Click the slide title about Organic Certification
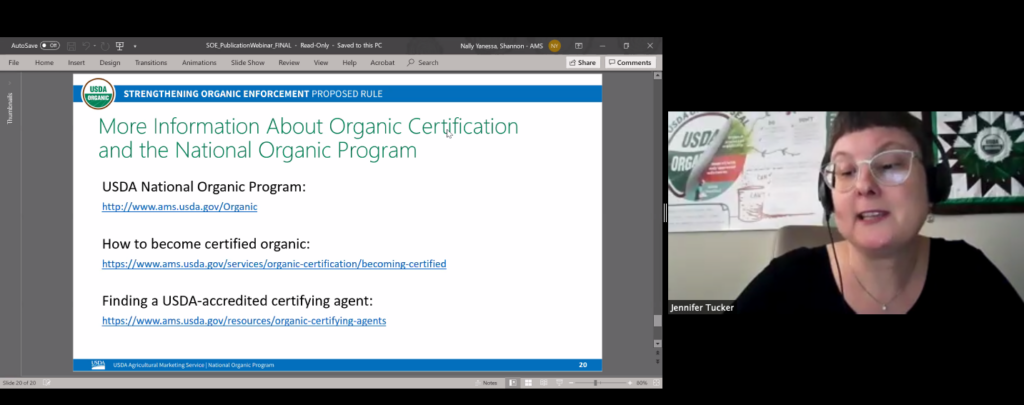Screen dimensions: 1024x405 point(308,138)
